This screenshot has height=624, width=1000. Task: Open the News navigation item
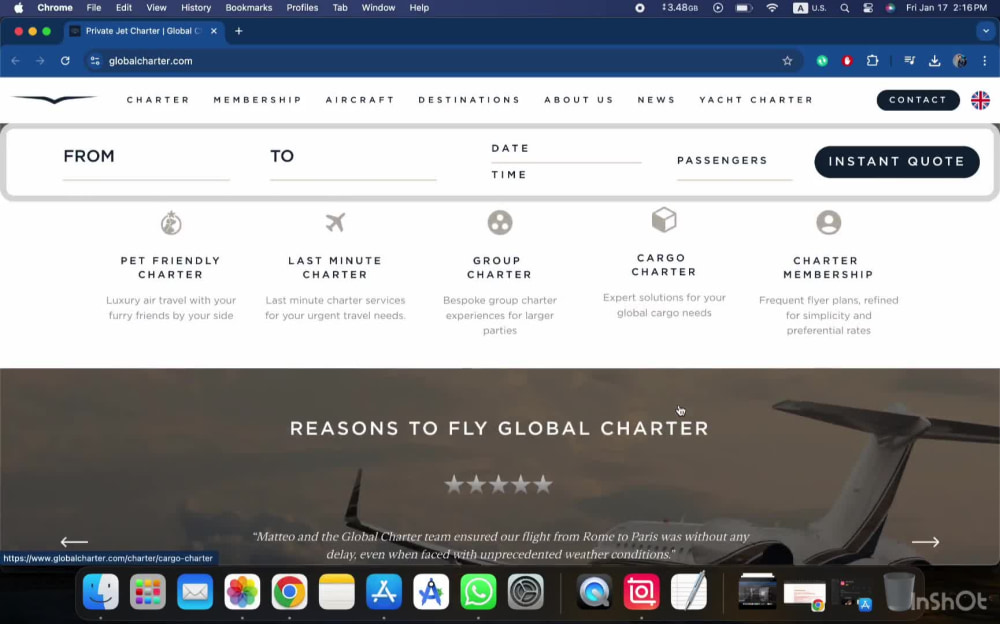click(656, 100)
